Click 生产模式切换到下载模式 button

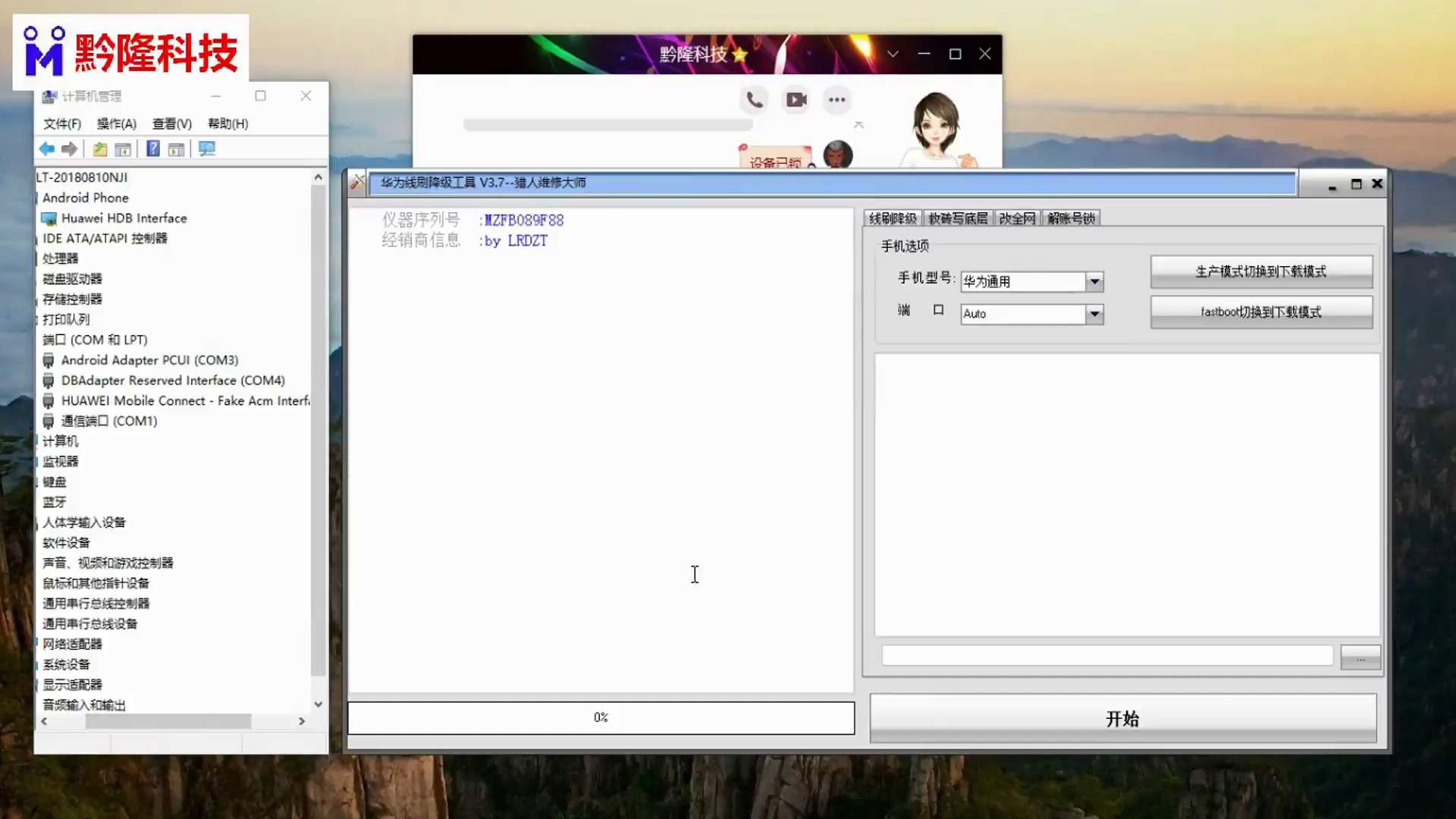tap(1261, 271)
